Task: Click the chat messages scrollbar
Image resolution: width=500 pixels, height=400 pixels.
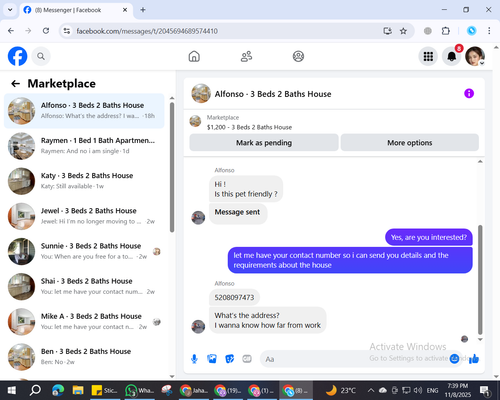Action: (x=480, y=280)
